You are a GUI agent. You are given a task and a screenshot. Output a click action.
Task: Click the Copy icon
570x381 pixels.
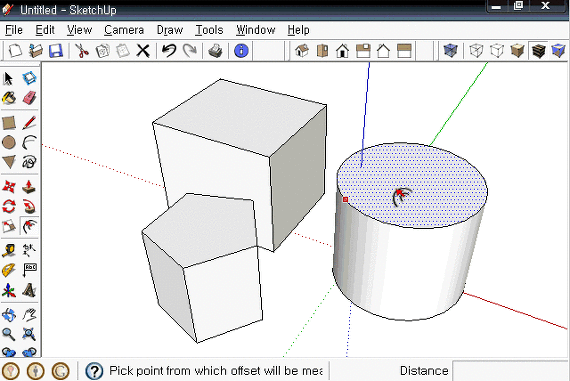click(x=103, y=51)
